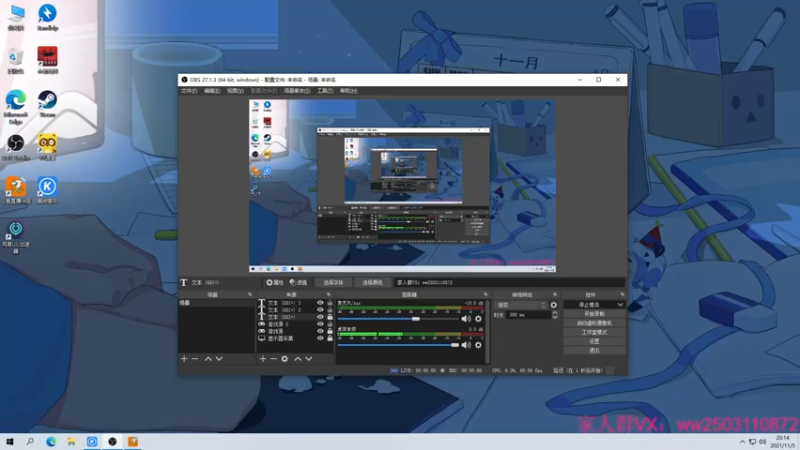Add a new source with the plus icon

coord(263,359)
